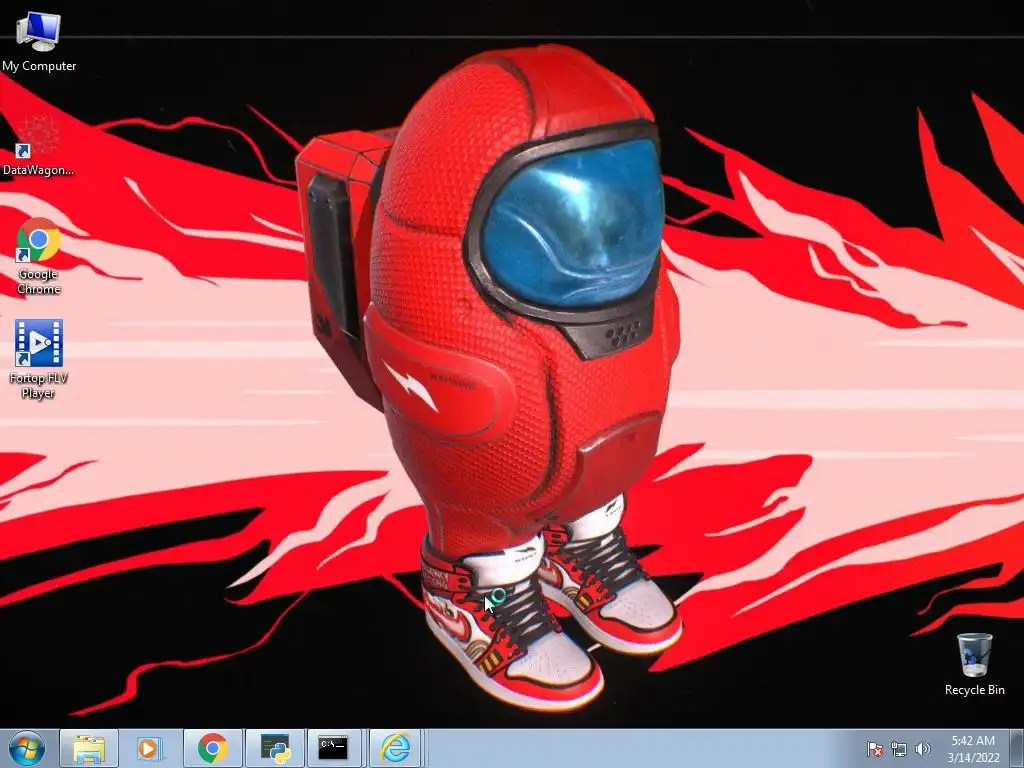Select the Recycle Bin icon

pyautogui.click(x=974, y=664)
